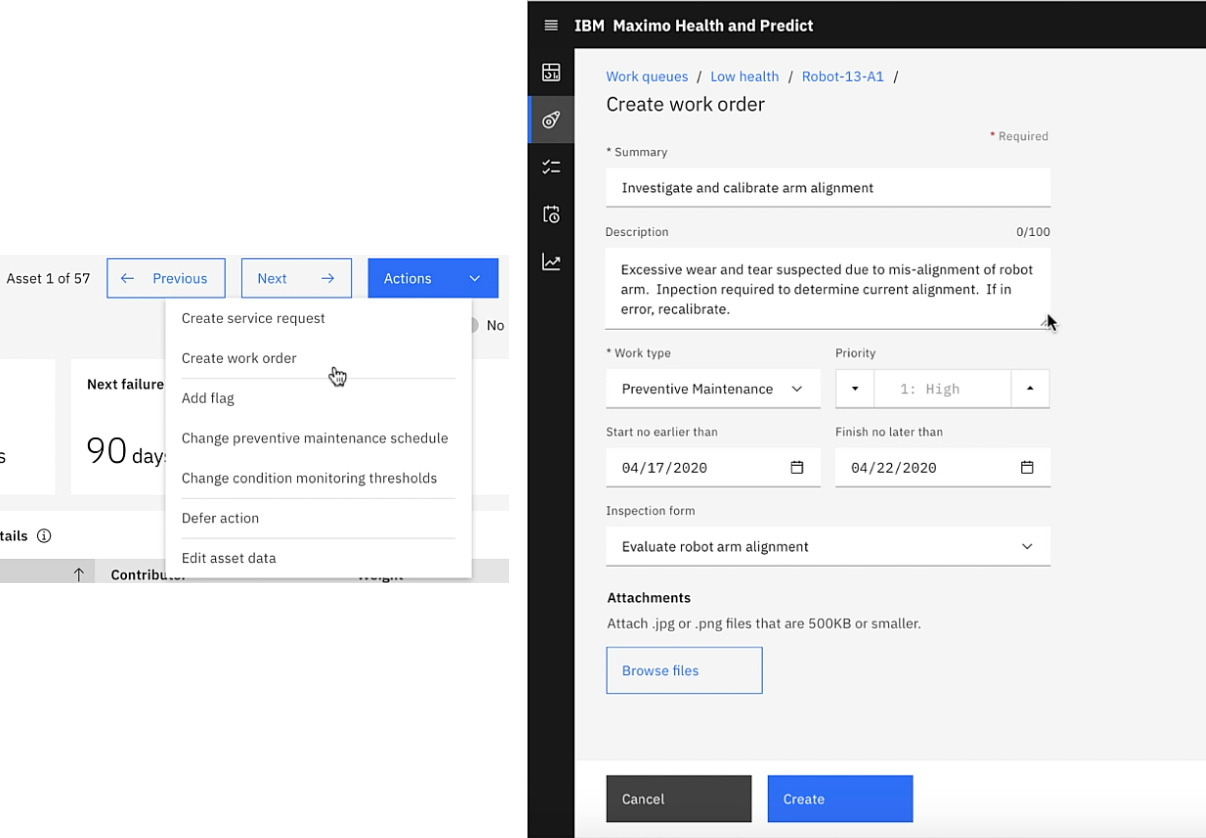Image resolution: width=1206 pixels, height=838 pixels.
Task: Click into the Summary input field
Action: pyautogui.click(x=828, y=188)
